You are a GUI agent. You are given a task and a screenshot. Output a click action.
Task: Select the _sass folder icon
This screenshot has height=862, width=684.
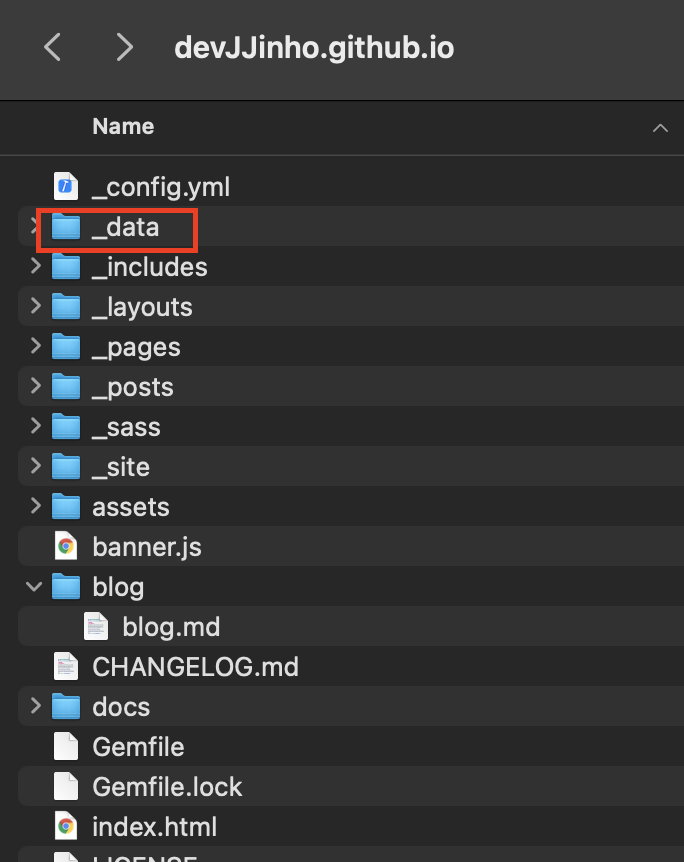click(66, 427)
